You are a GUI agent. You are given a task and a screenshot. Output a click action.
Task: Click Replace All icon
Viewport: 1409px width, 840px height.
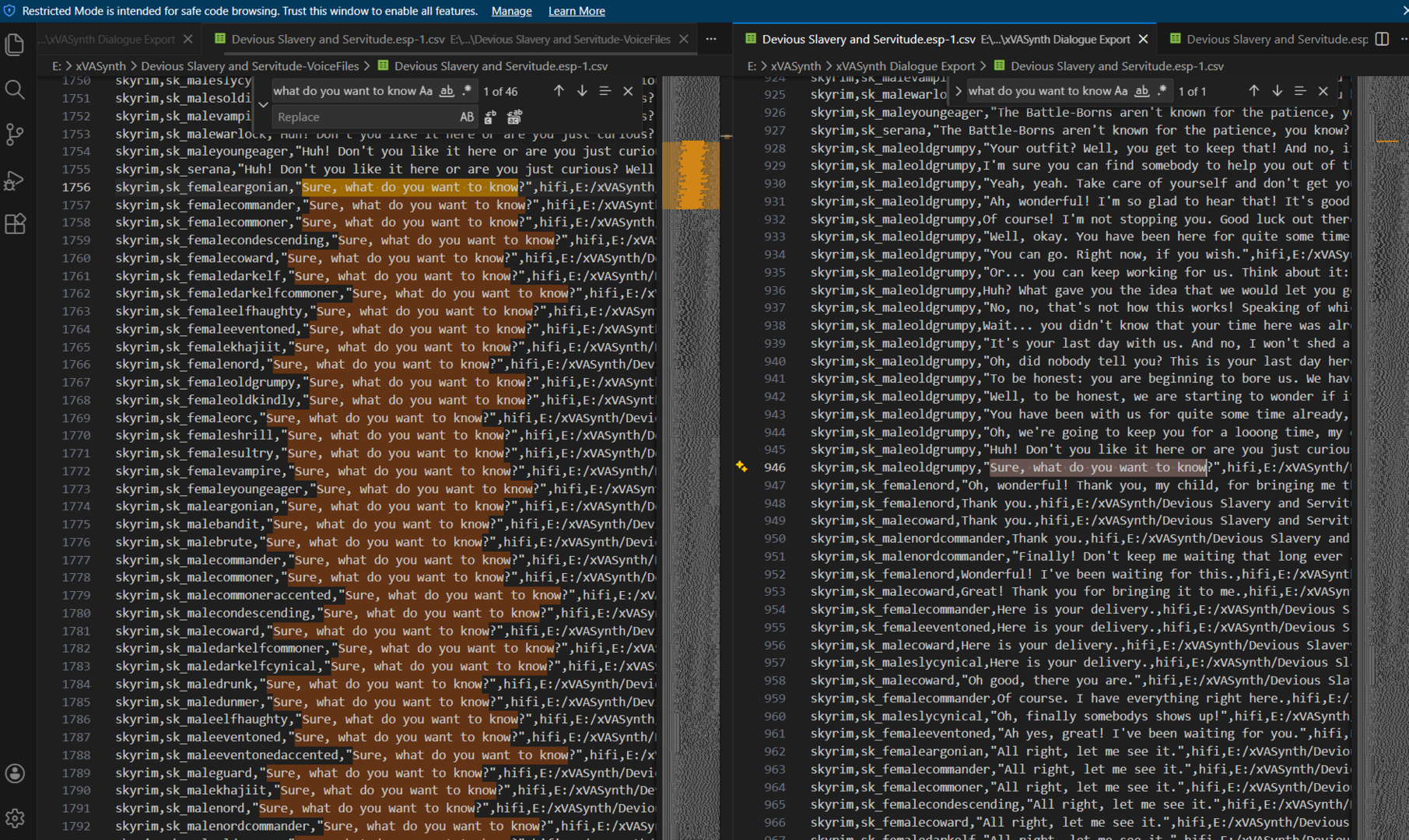[514, 117]
